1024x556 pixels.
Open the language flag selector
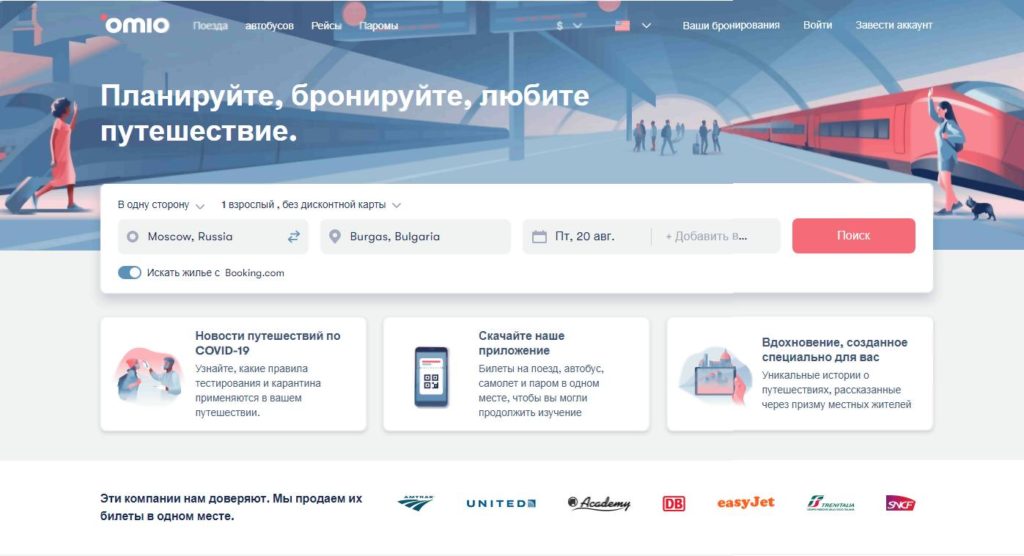[633, 25]
